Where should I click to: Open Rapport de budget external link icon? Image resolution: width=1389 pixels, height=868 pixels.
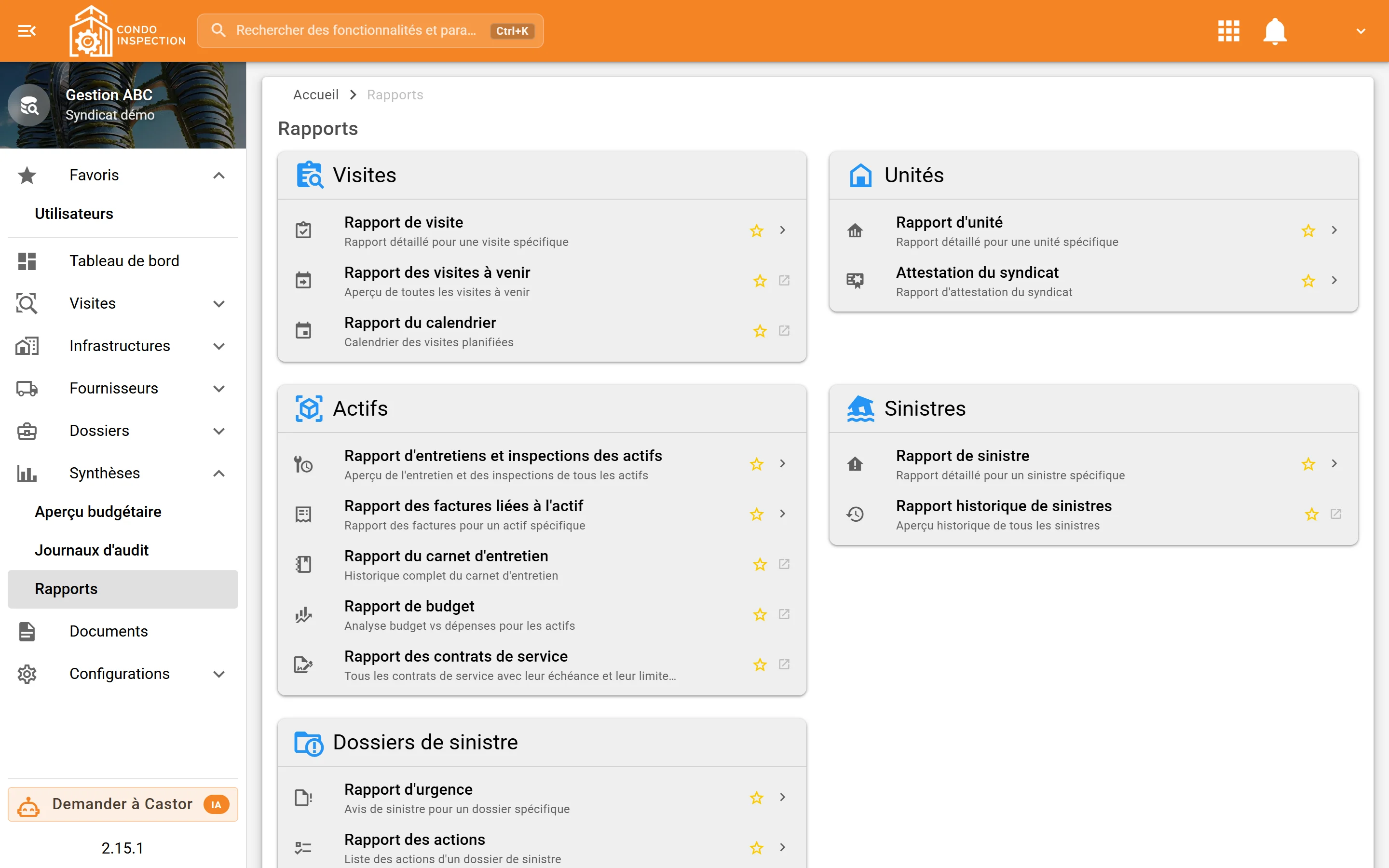pyautogui.click(x=784, y=614)
